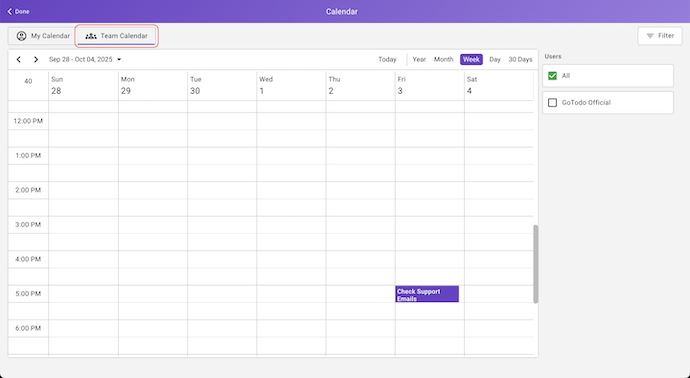
Task: Click the calendar vertical scrollbar
Action: click(536, 264)
